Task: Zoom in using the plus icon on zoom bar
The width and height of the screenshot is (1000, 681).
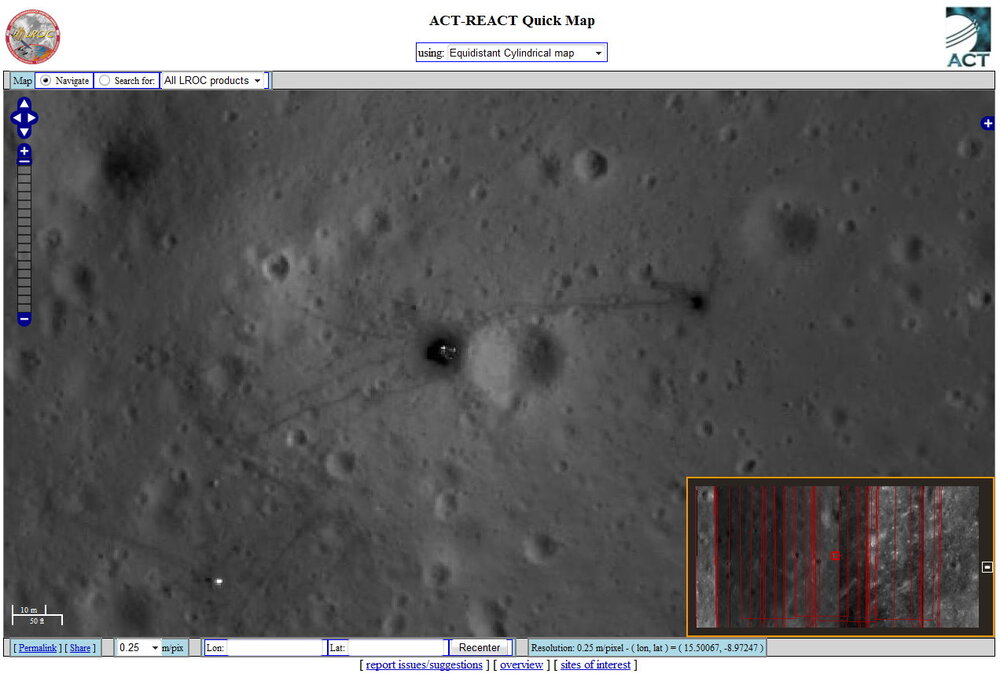Action: click(x=22, y=152)
